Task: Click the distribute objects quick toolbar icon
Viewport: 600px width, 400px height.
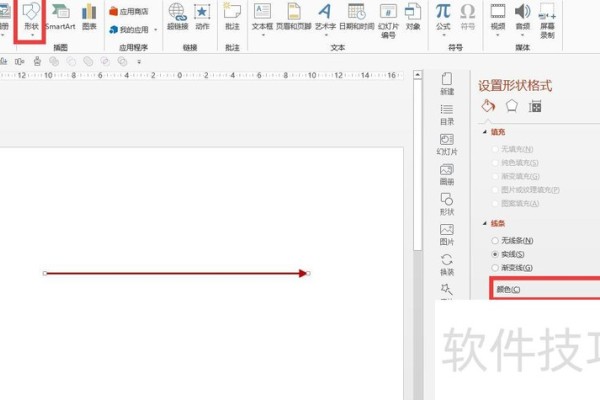Action: click(20, 61)
